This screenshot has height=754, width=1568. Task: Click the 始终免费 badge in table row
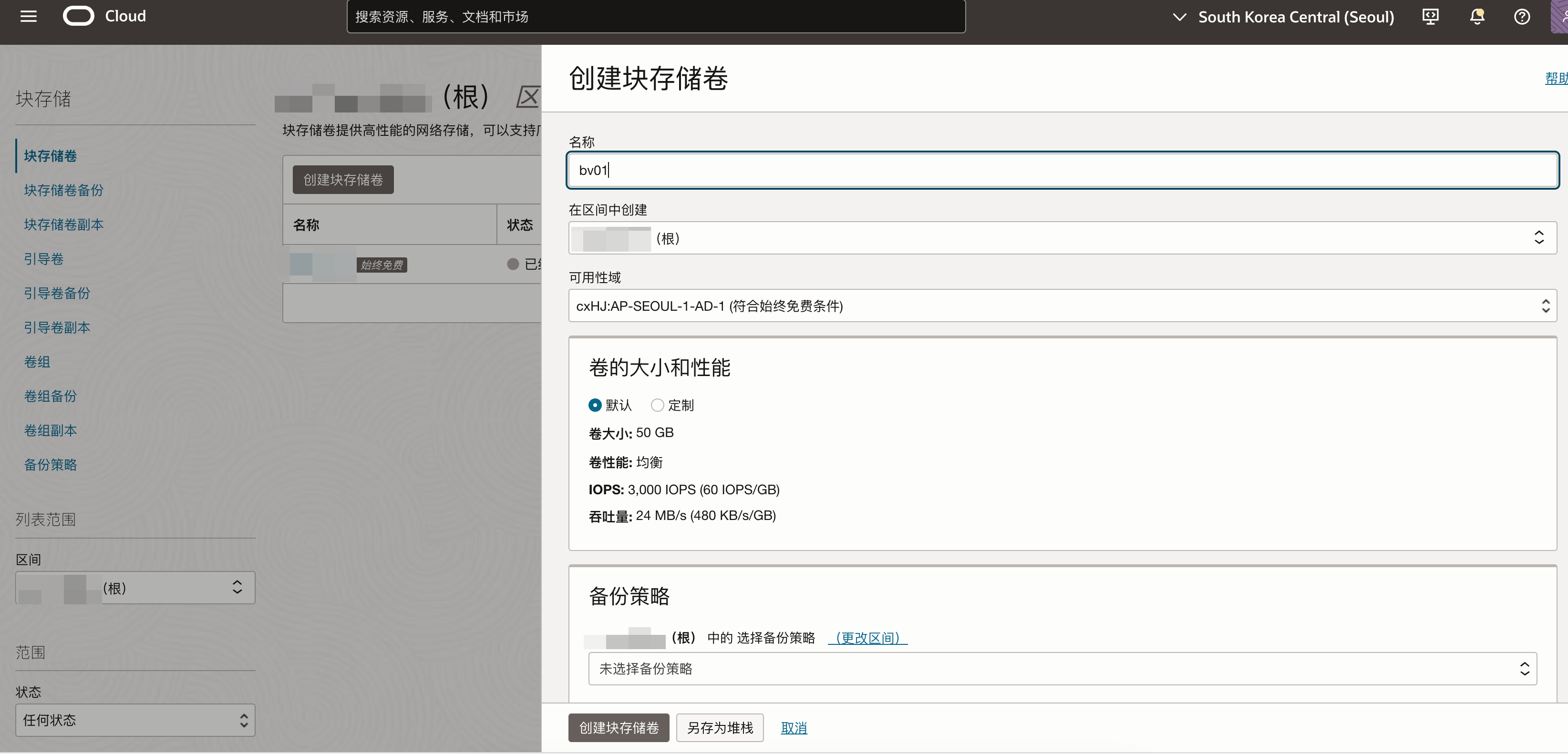click(x=382, y=265)
